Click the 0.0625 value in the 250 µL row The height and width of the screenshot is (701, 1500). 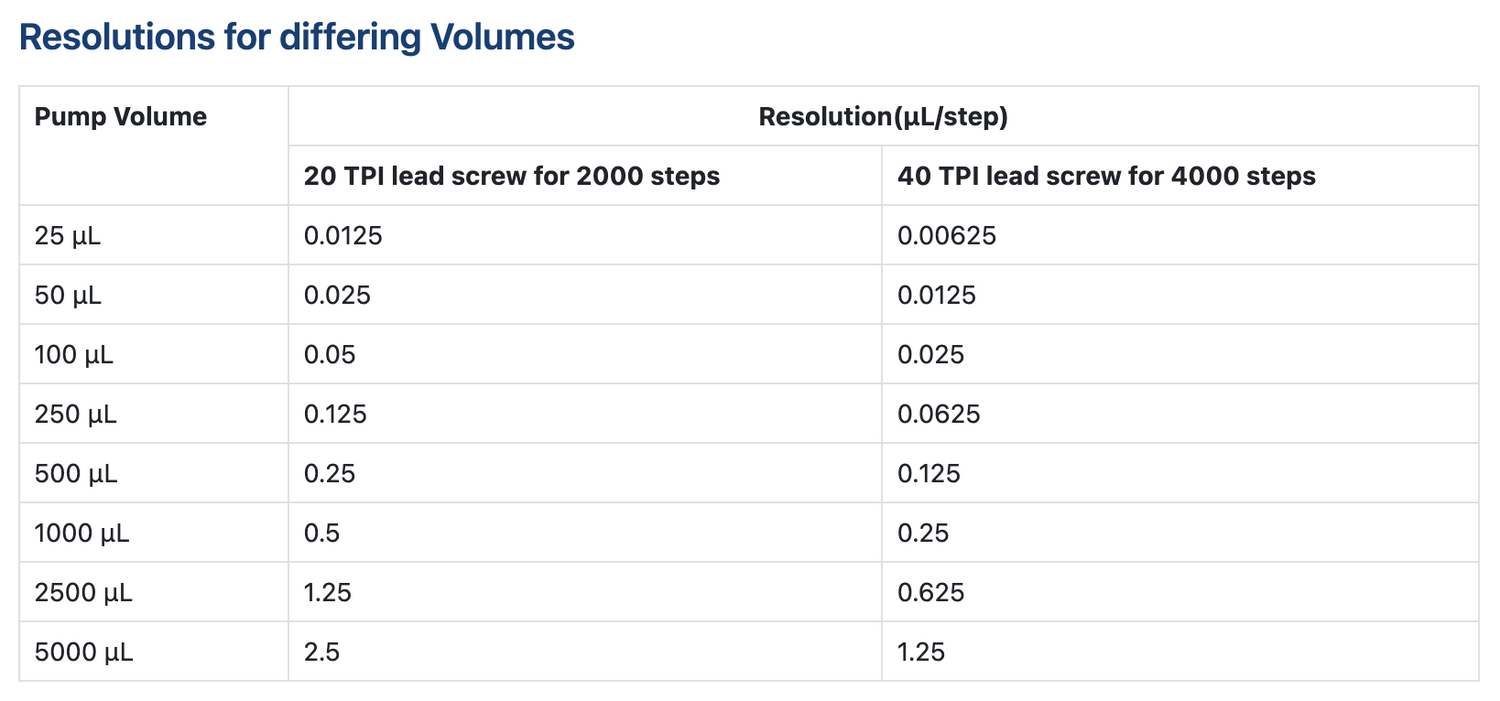coord(938,414)
